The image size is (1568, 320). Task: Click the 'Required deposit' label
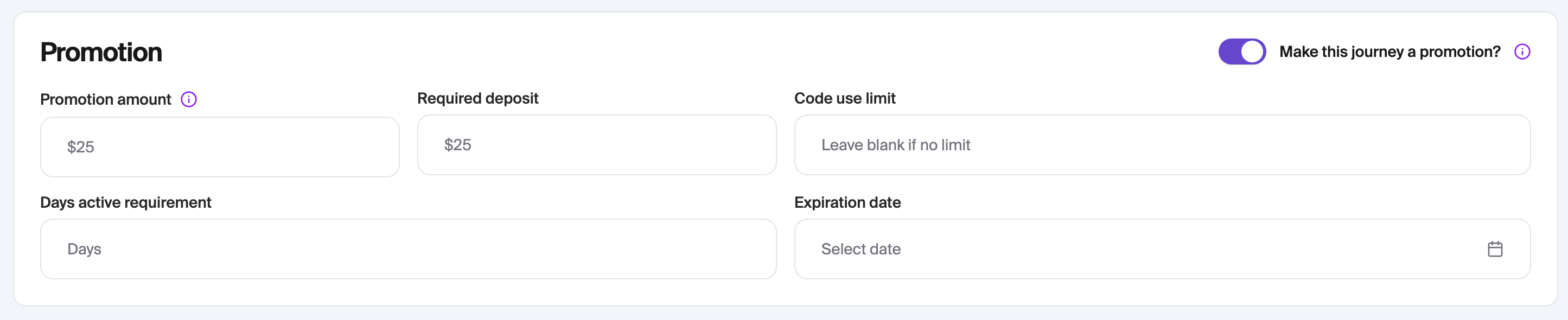coord(478,98)
